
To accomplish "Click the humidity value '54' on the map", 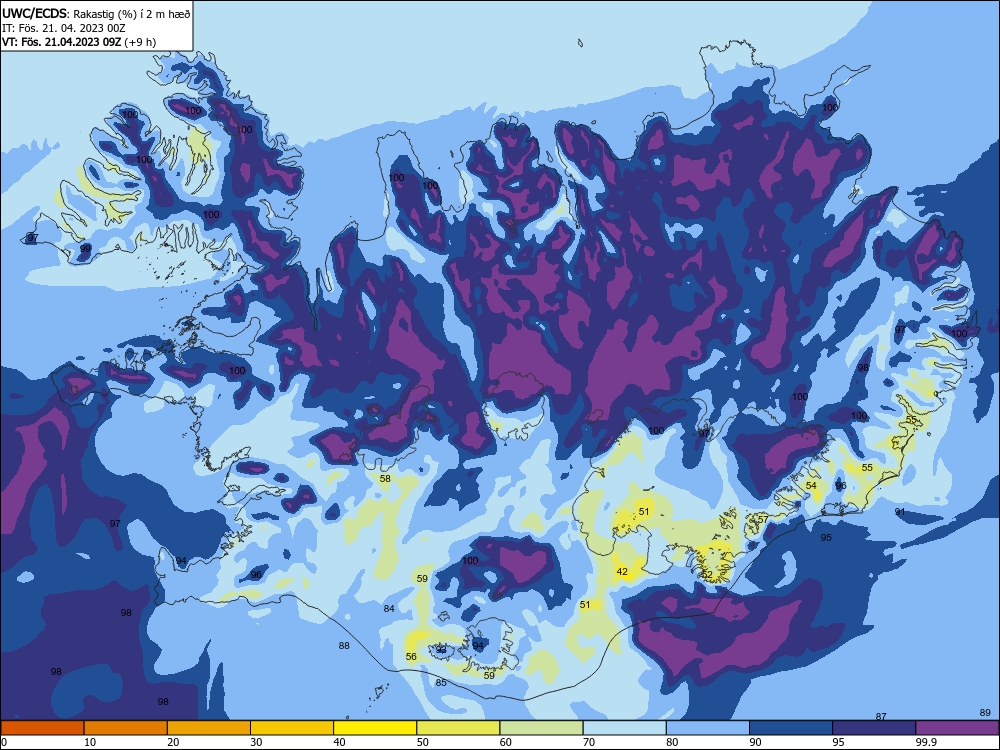I will 811,485.
